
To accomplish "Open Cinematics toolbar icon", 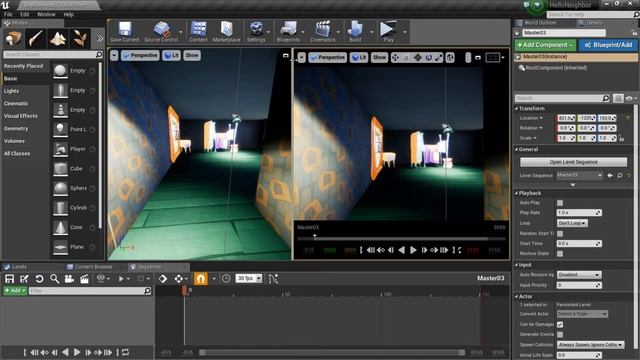I will point(322,32).
